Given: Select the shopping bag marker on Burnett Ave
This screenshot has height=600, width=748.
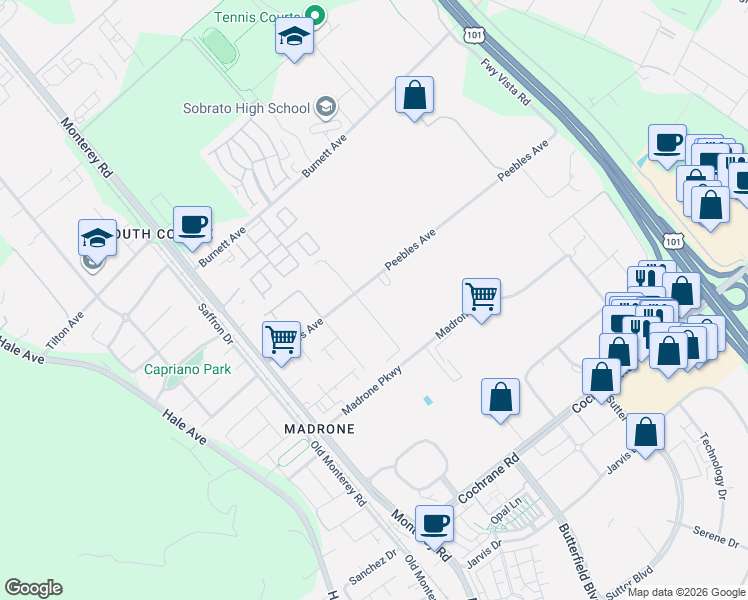Looking at the screenshot, I should point(415,97).
